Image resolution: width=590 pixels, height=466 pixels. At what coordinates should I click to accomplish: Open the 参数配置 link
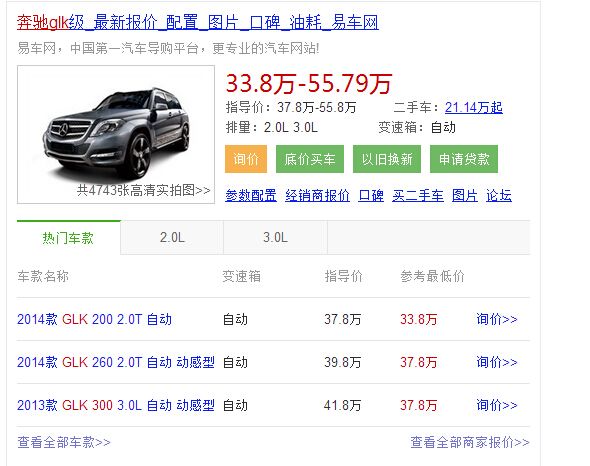pos(251,195)
